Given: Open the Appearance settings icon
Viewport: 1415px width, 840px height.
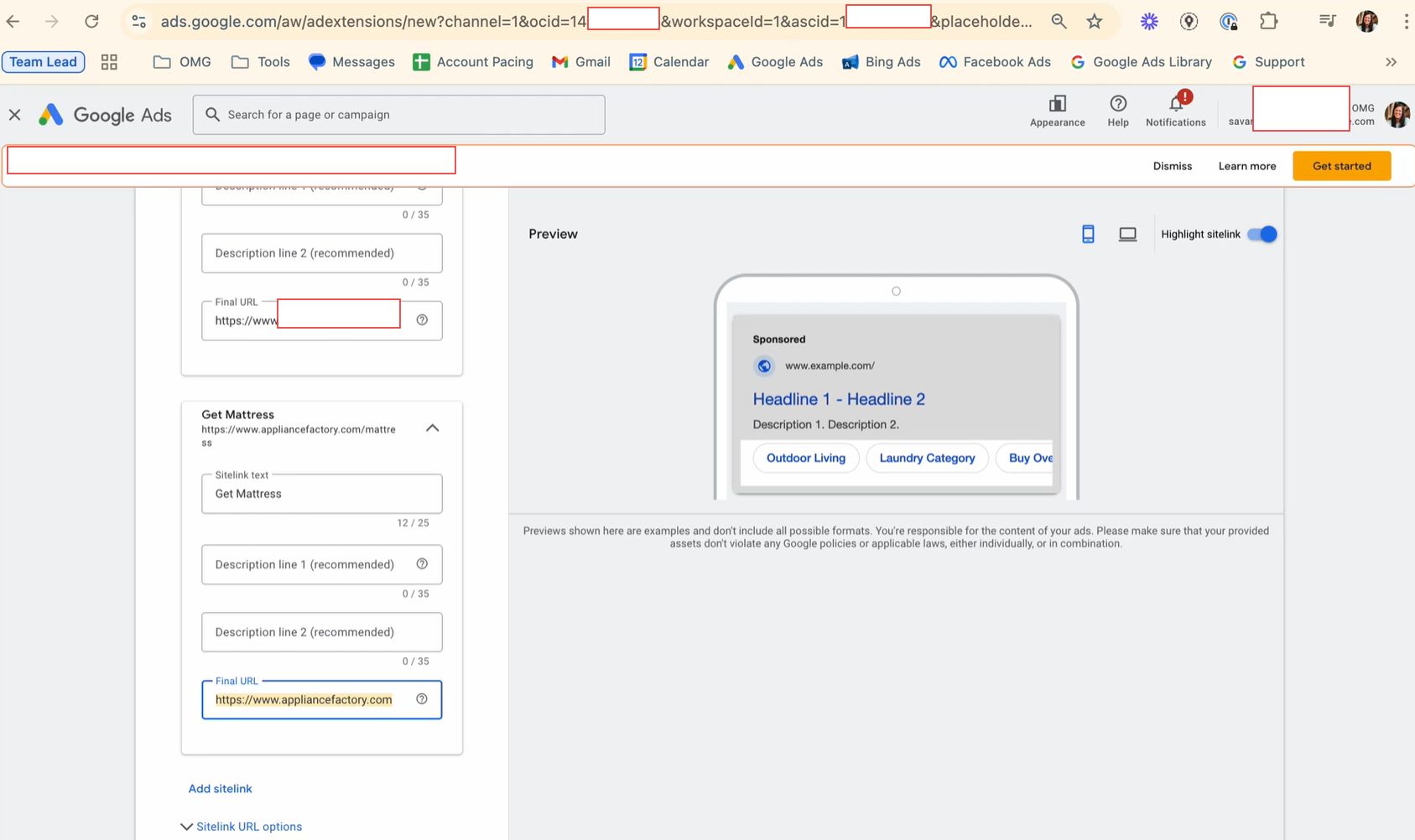Looking at the screenshot, I should click(x=1057, y=109).
